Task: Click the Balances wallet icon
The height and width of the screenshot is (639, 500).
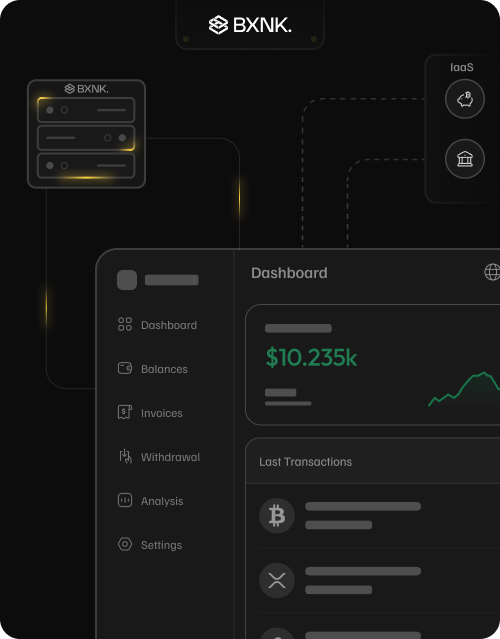Action: 125,368
